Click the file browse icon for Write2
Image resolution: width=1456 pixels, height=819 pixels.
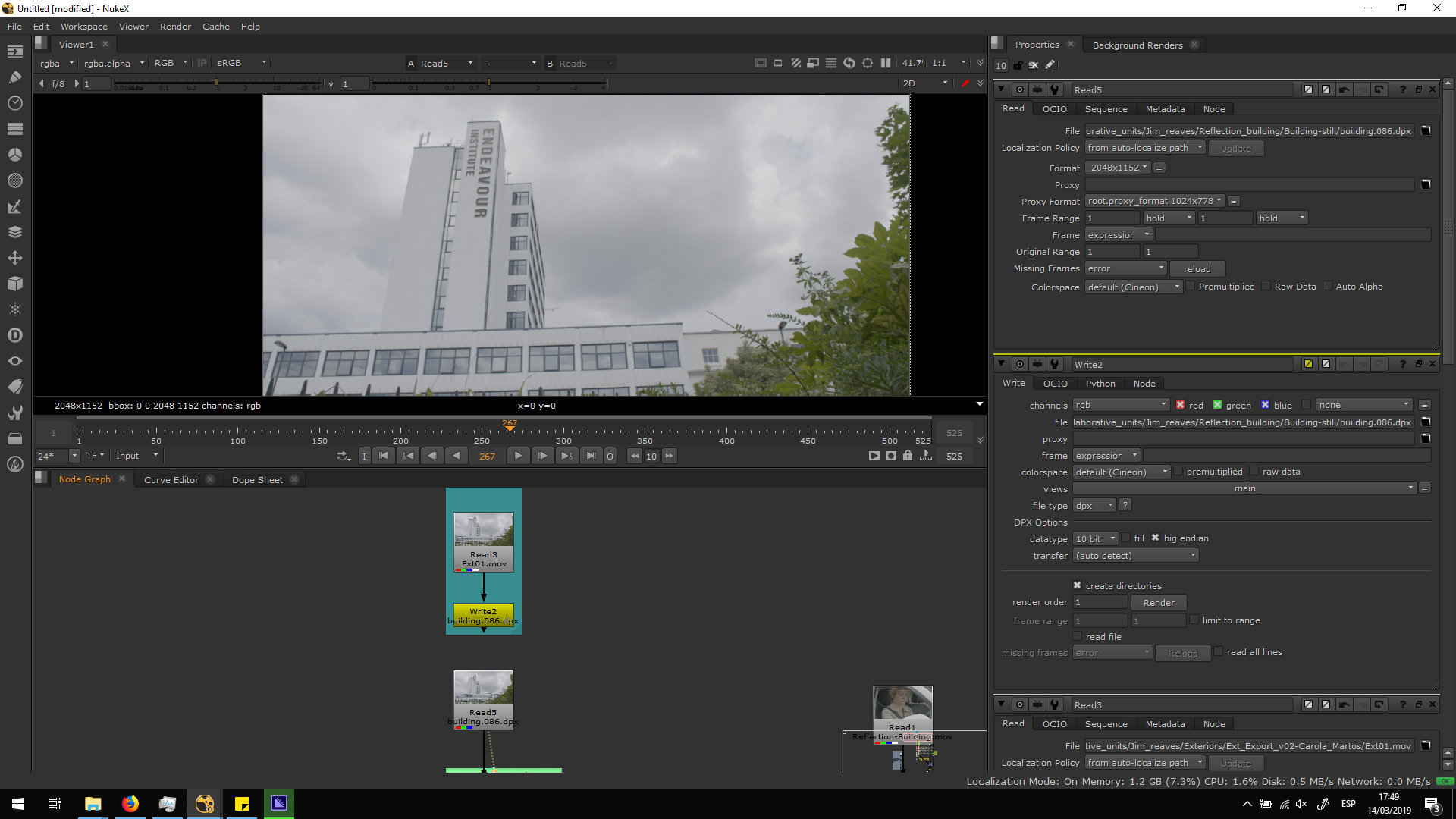[1426, 422]
